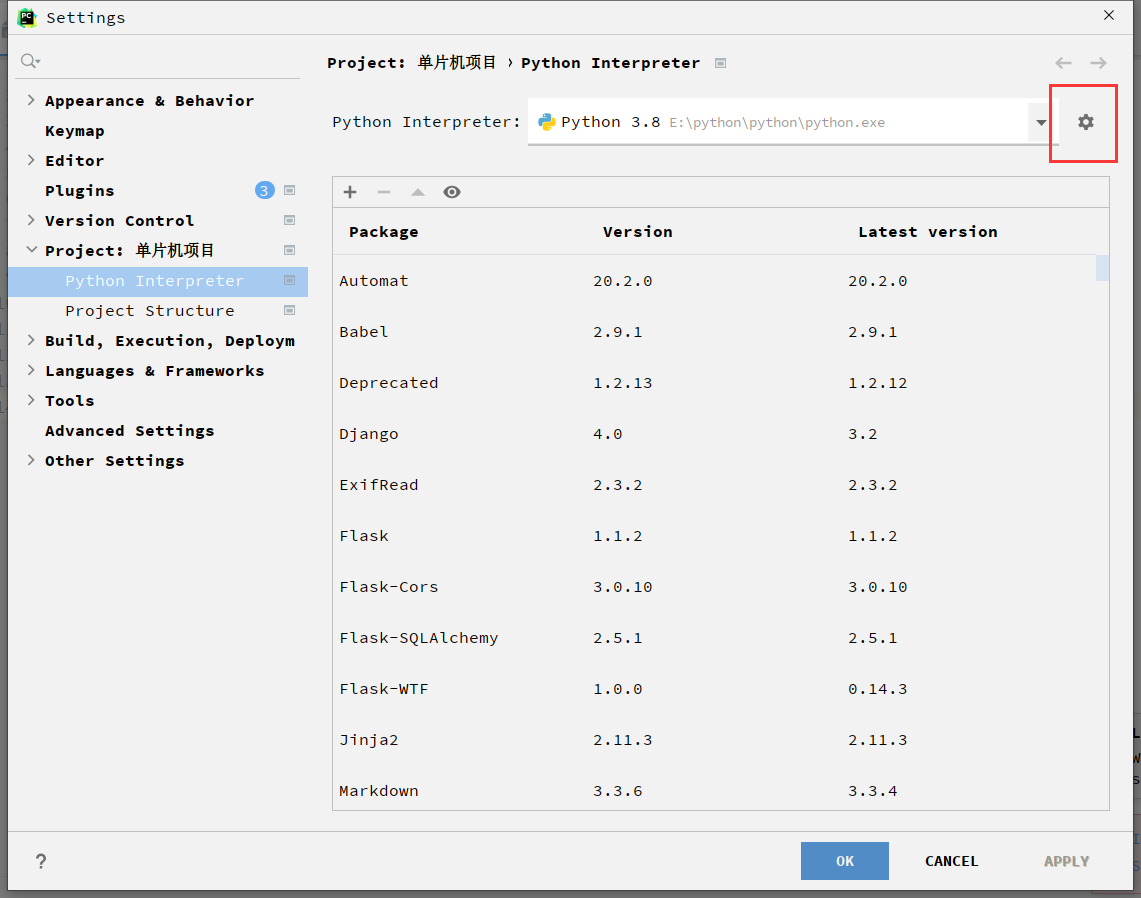Install a new package with the plus icon
Screen dimensions: 1141x898
point(350,191)
